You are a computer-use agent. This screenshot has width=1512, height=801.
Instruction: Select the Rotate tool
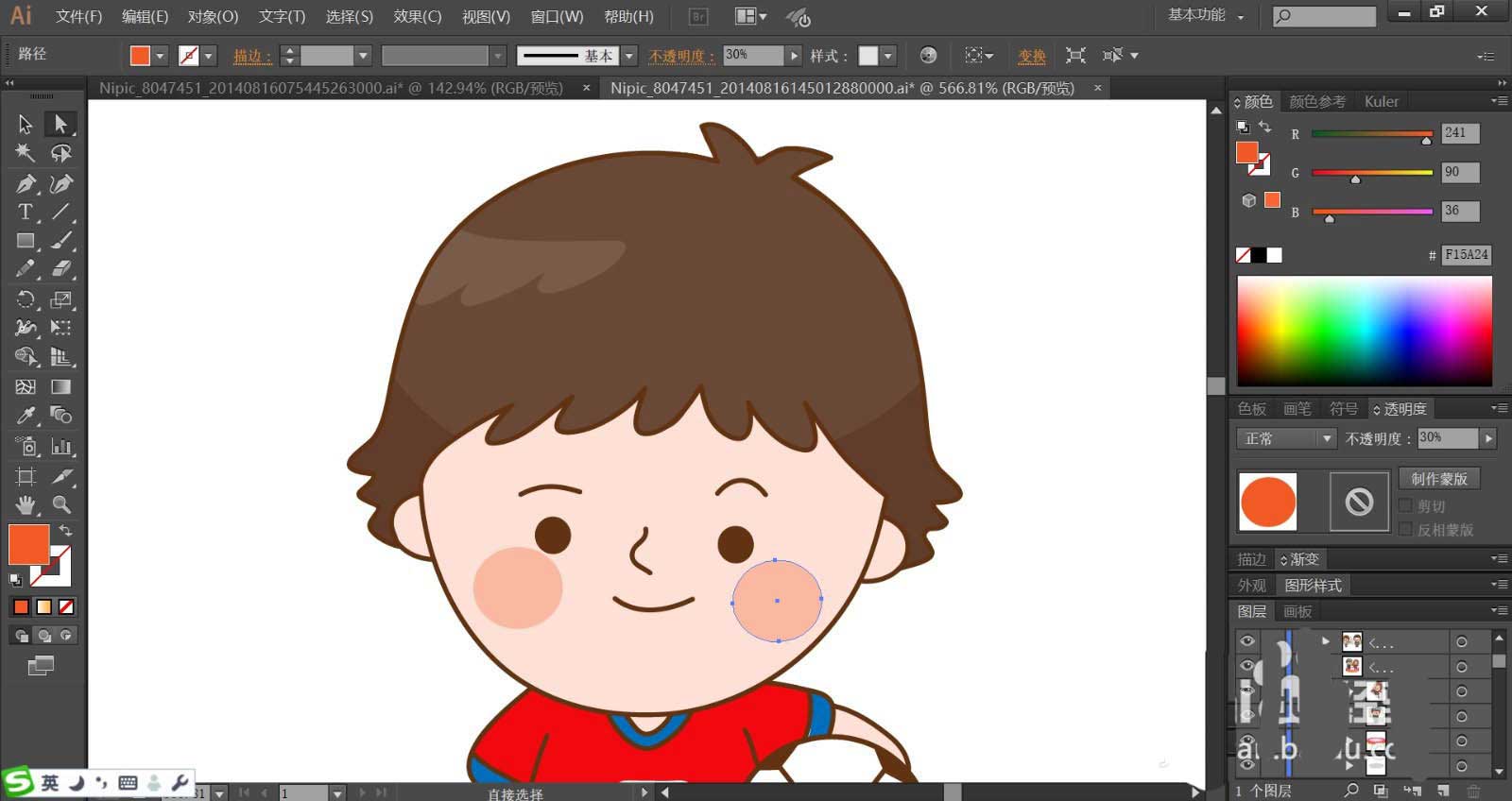26,300
